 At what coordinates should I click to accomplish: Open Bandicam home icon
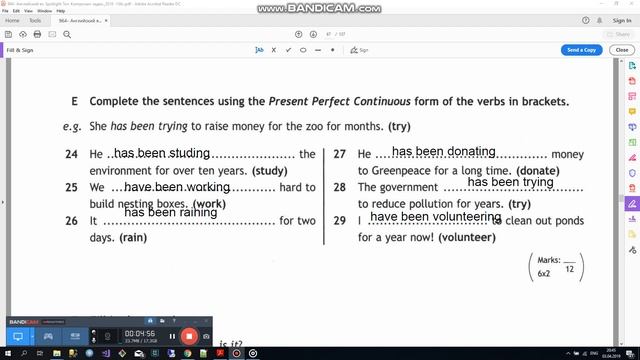(x=150, y=321)
